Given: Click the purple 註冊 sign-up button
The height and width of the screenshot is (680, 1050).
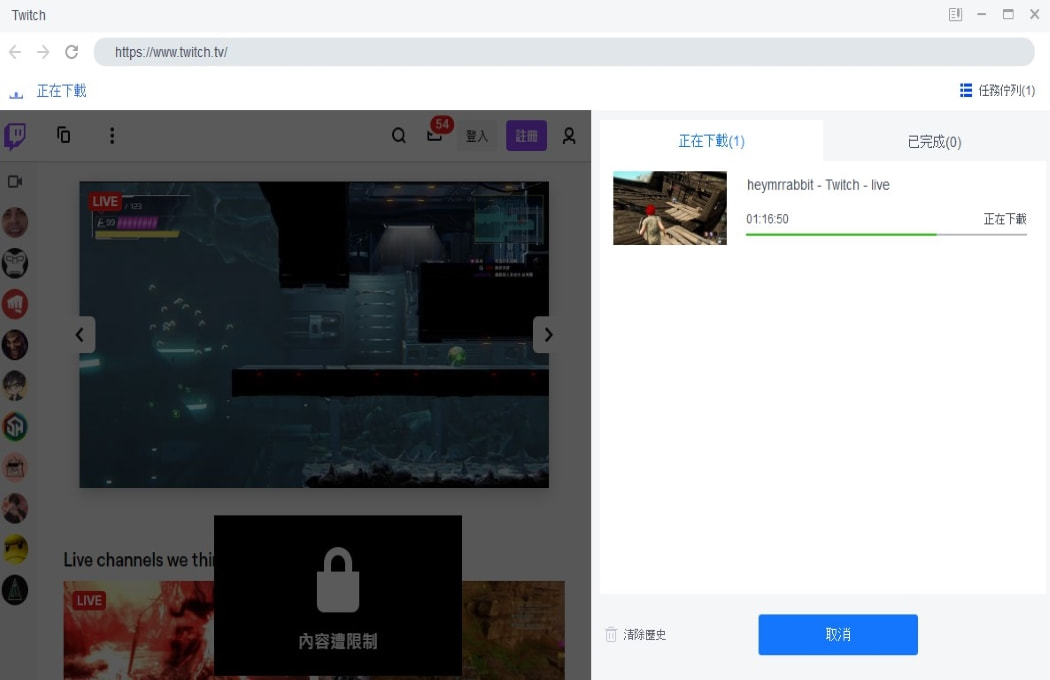Looking at the screenshot, I should [526, 136].
